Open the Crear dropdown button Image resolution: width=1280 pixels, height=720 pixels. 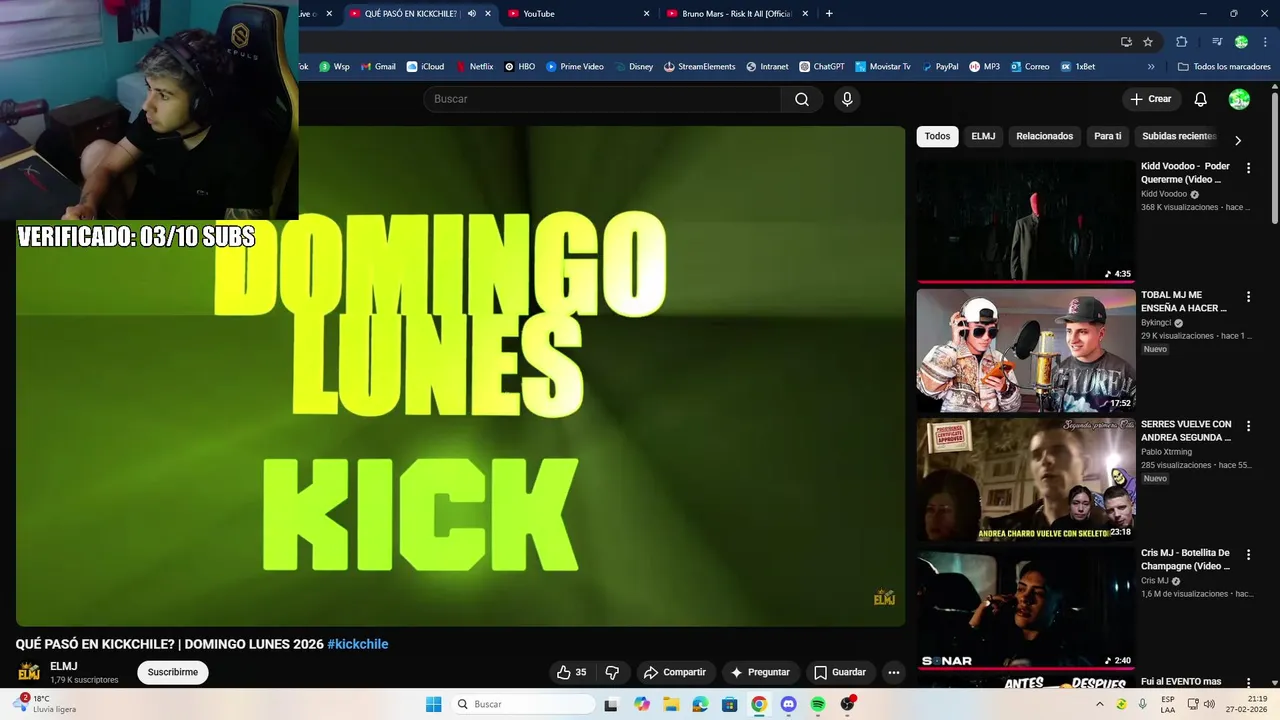click(1150, 99)
